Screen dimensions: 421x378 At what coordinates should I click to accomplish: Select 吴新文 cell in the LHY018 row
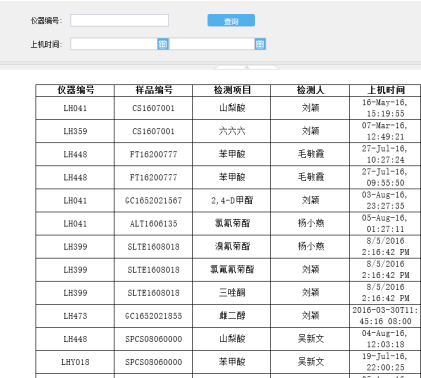coord(310,362)
